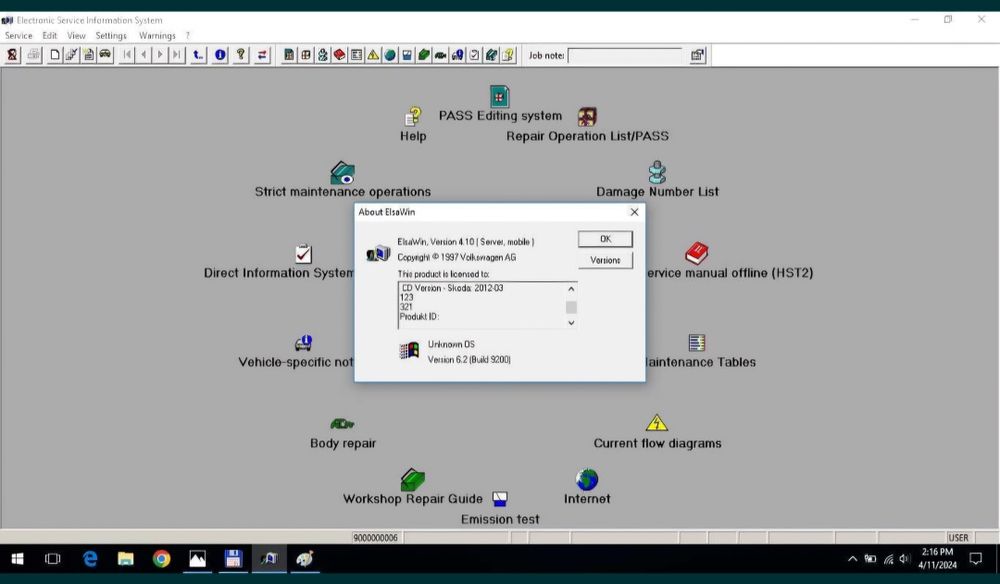Screen dimensions: 1000x584
Task: Confirm About ElsaWin dialog with OK
Action: click(605, 239)
